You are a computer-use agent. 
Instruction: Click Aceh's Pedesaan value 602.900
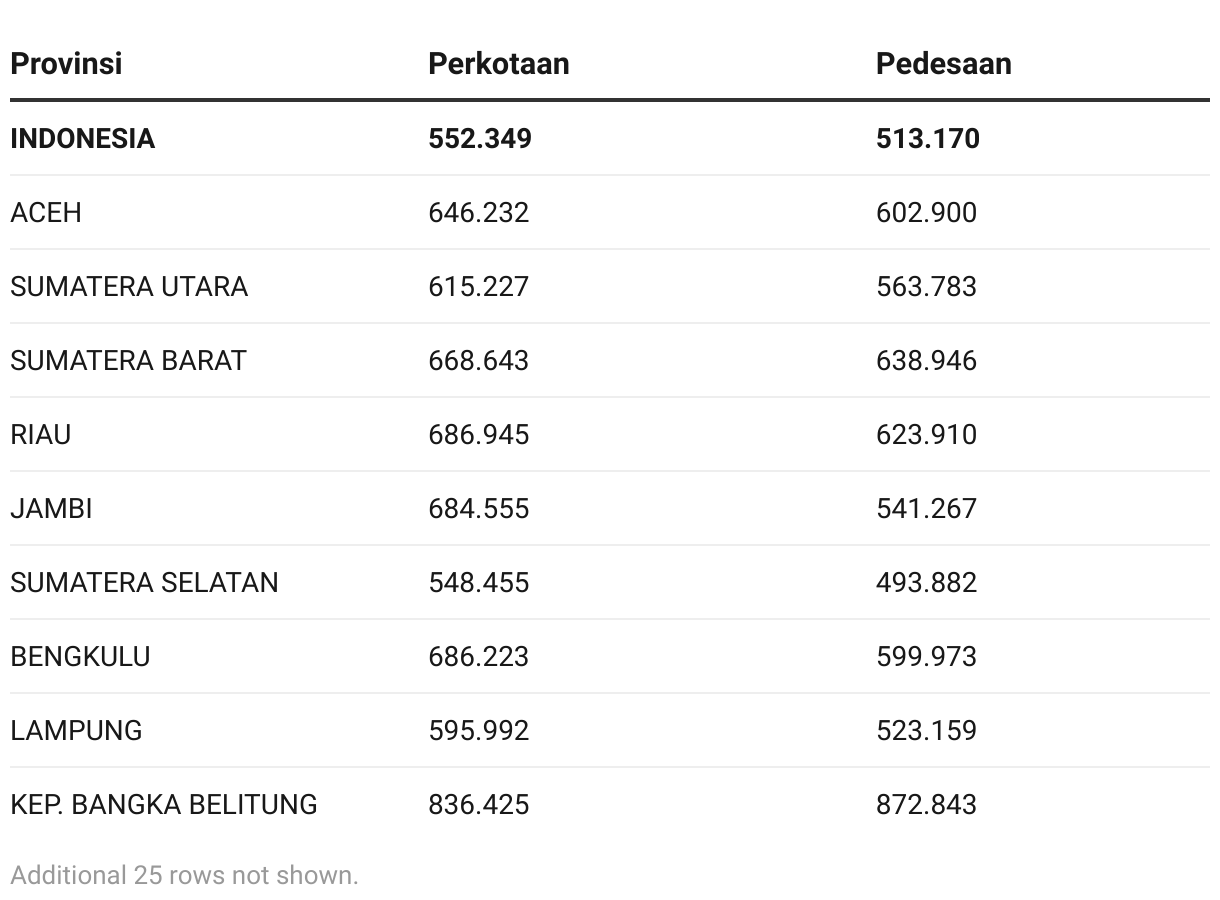tap(927, 212)
